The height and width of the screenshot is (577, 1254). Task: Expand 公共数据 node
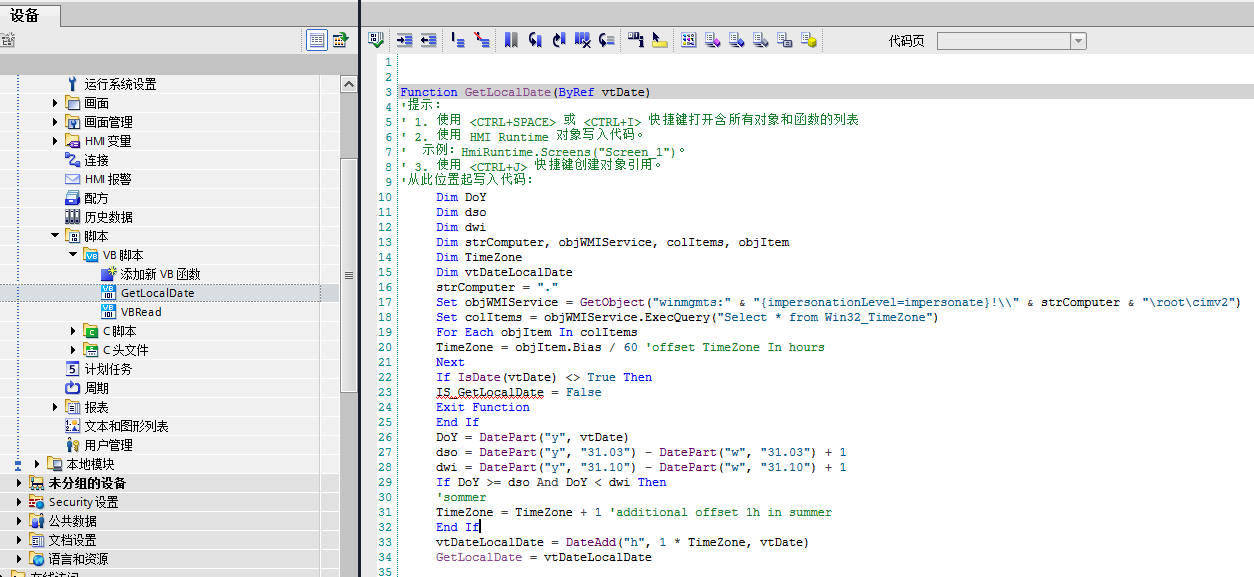coord(19,521)
